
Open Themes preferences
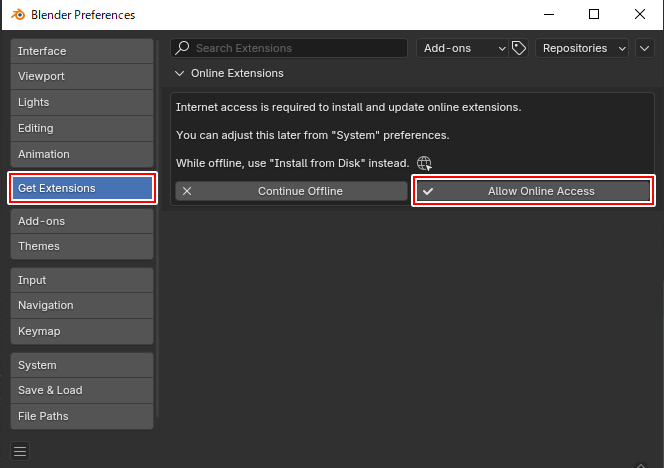click(x=82, y=246)
